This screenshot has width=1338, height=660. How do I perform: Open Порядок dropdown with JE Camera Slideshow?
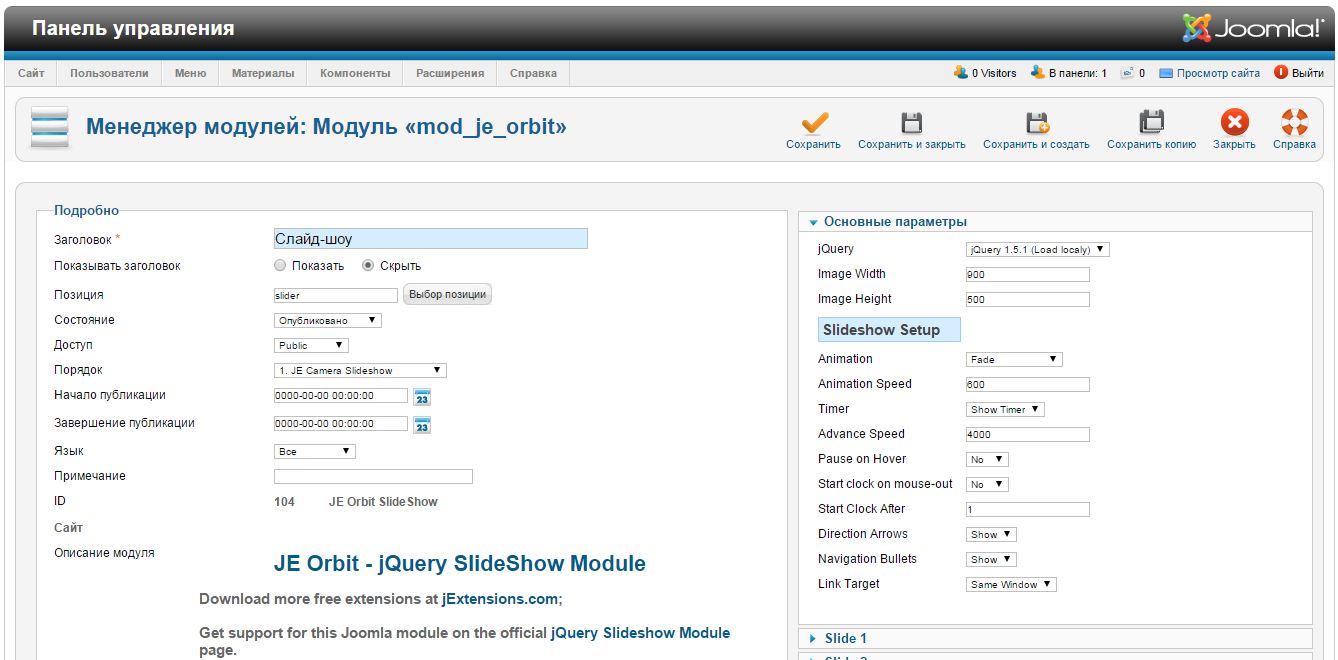coord(360,371)
